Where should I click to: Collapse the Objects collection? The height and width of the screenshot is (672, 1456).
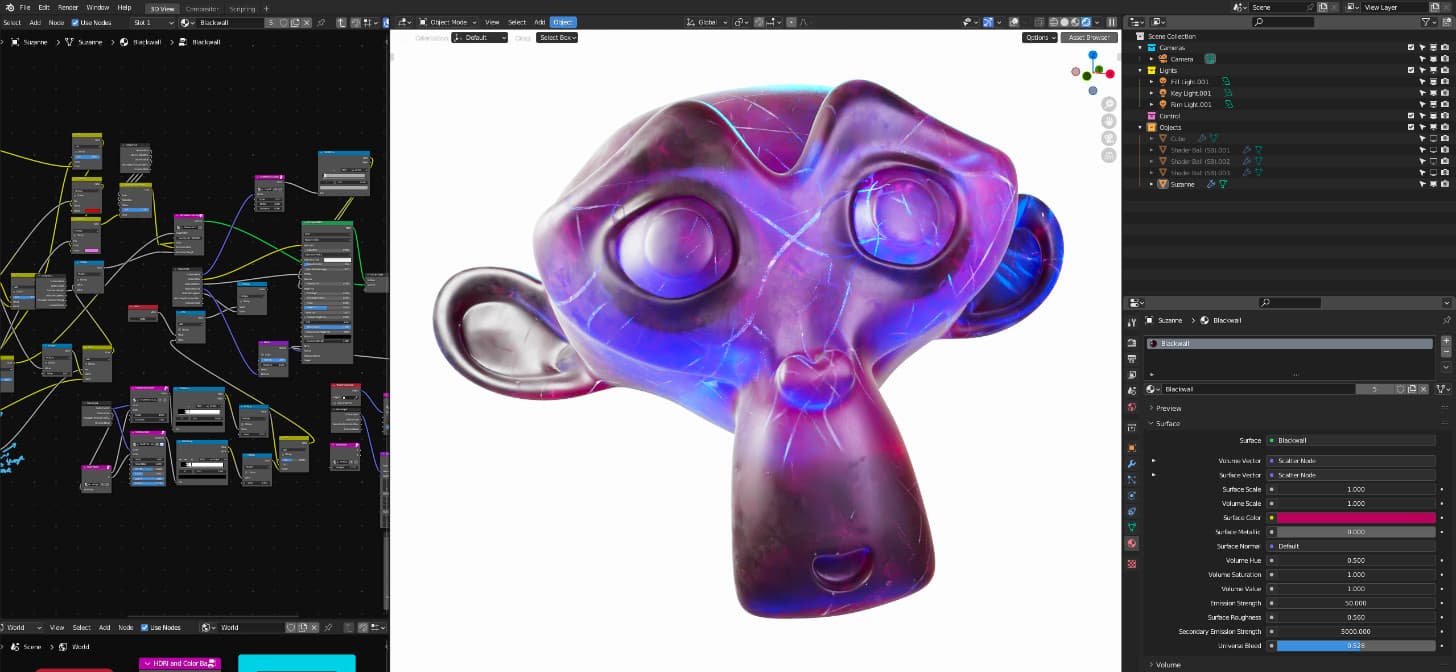pos(1140,127)
